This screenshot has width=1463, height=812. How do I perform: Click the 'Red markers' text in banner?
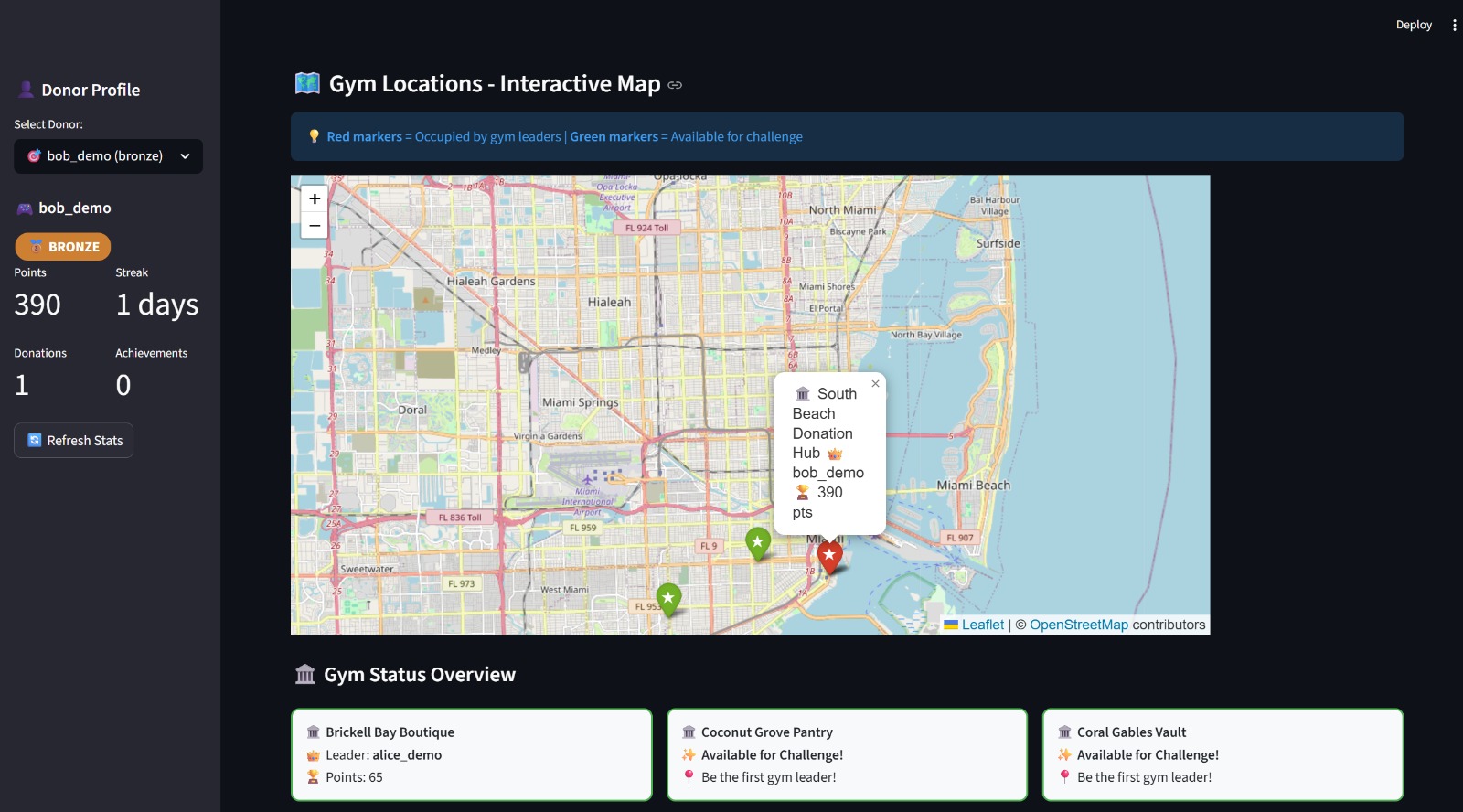[x=364, y=136]
